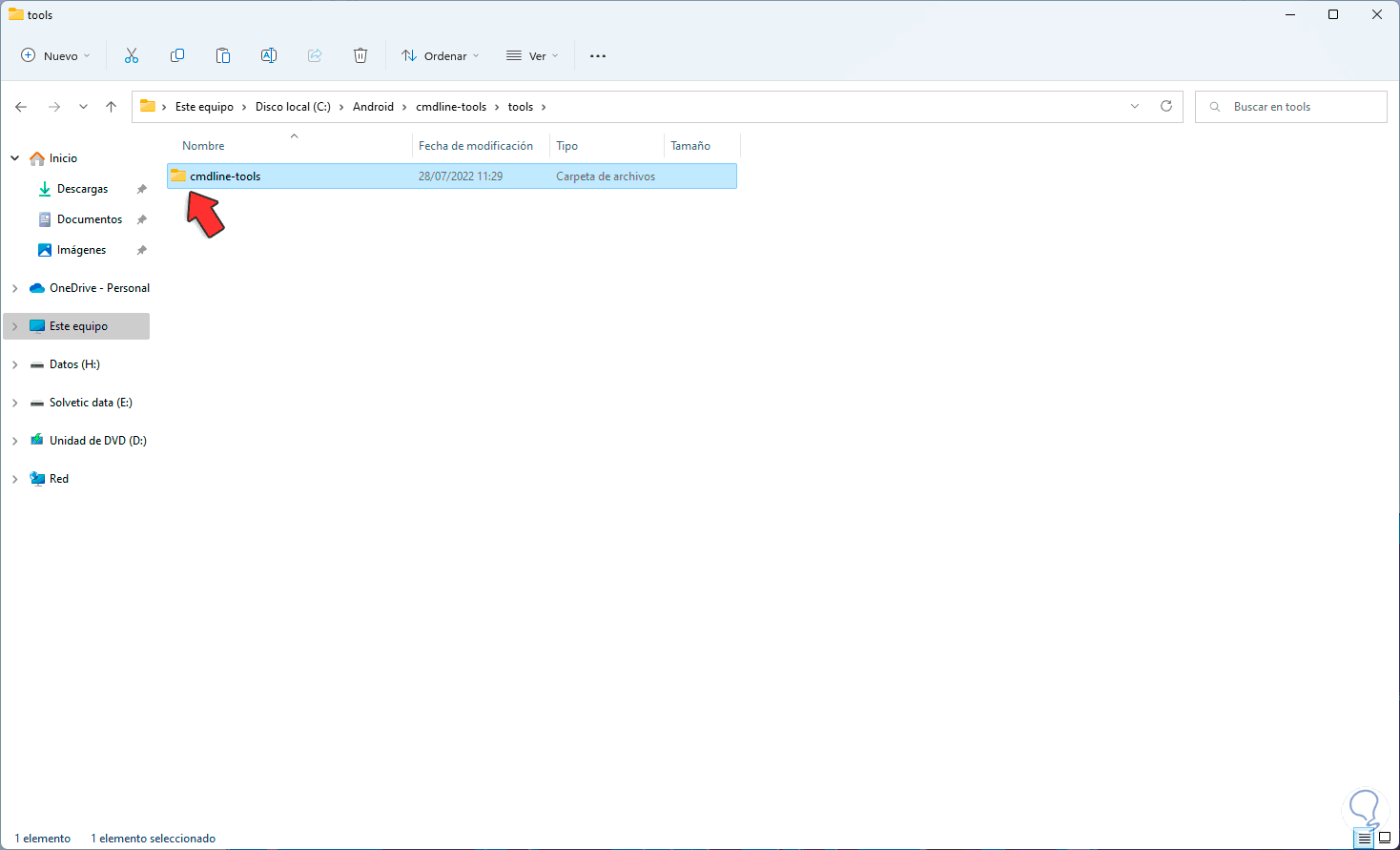Viewport: 1400px width, 850px height.
Task: Open address bar history dropdown
Action: tap(1135, 106)
